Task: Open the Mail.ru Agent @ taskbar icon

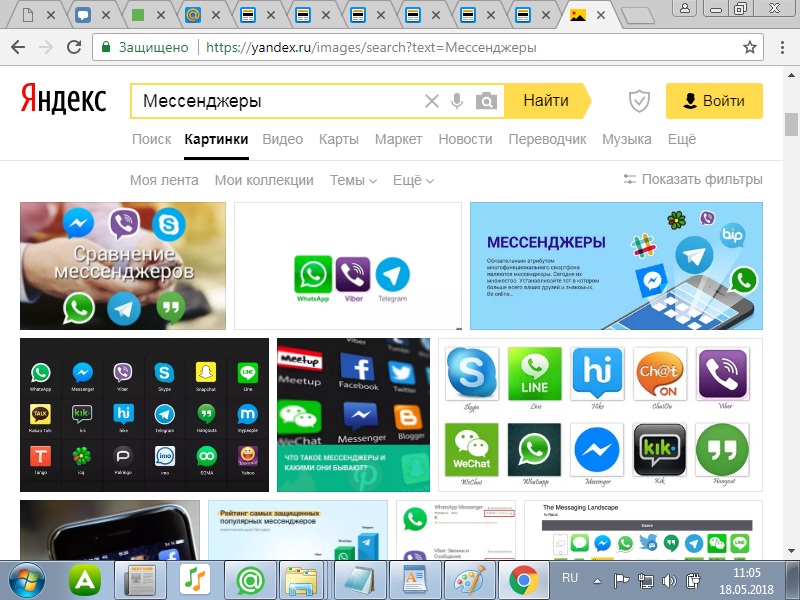Action: [x=250, y=581]
